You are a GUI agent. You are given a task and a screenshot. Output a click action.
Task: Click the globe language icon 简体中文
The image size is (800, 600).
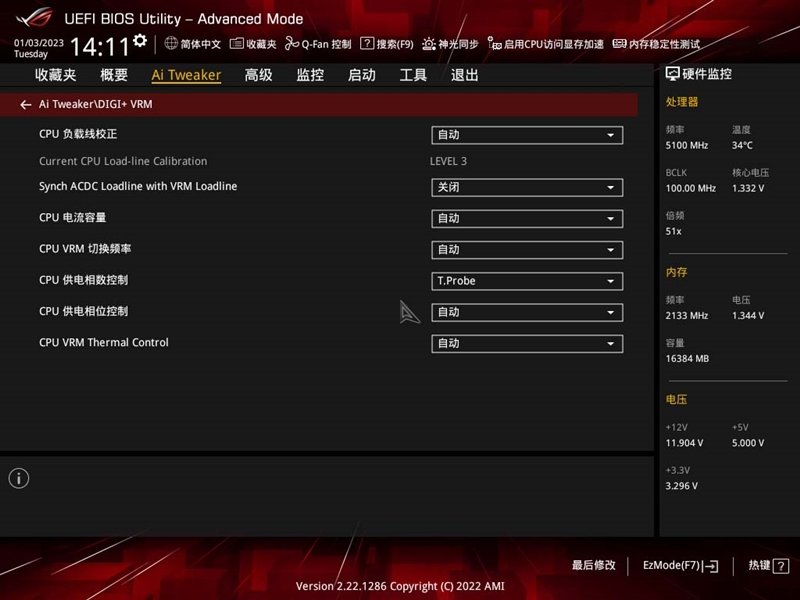(x=171, y=43)
